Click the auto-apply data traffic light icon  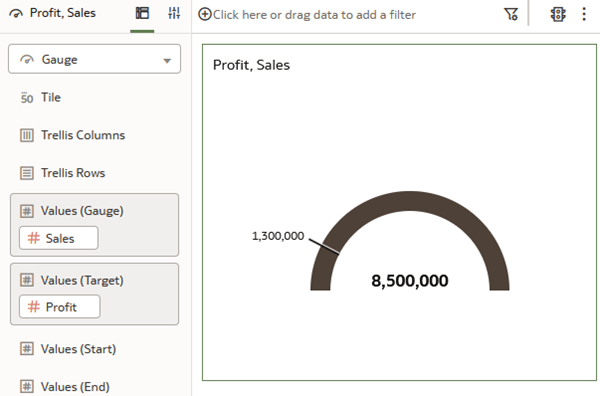click(x=558, y=14)
